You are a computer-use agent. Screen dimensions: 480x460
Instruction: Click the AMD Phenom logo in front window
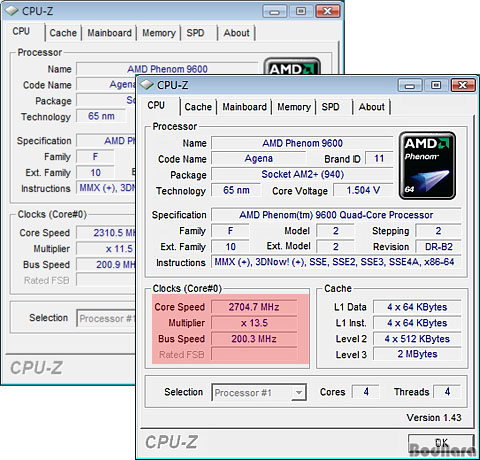[x=427, y=166]
